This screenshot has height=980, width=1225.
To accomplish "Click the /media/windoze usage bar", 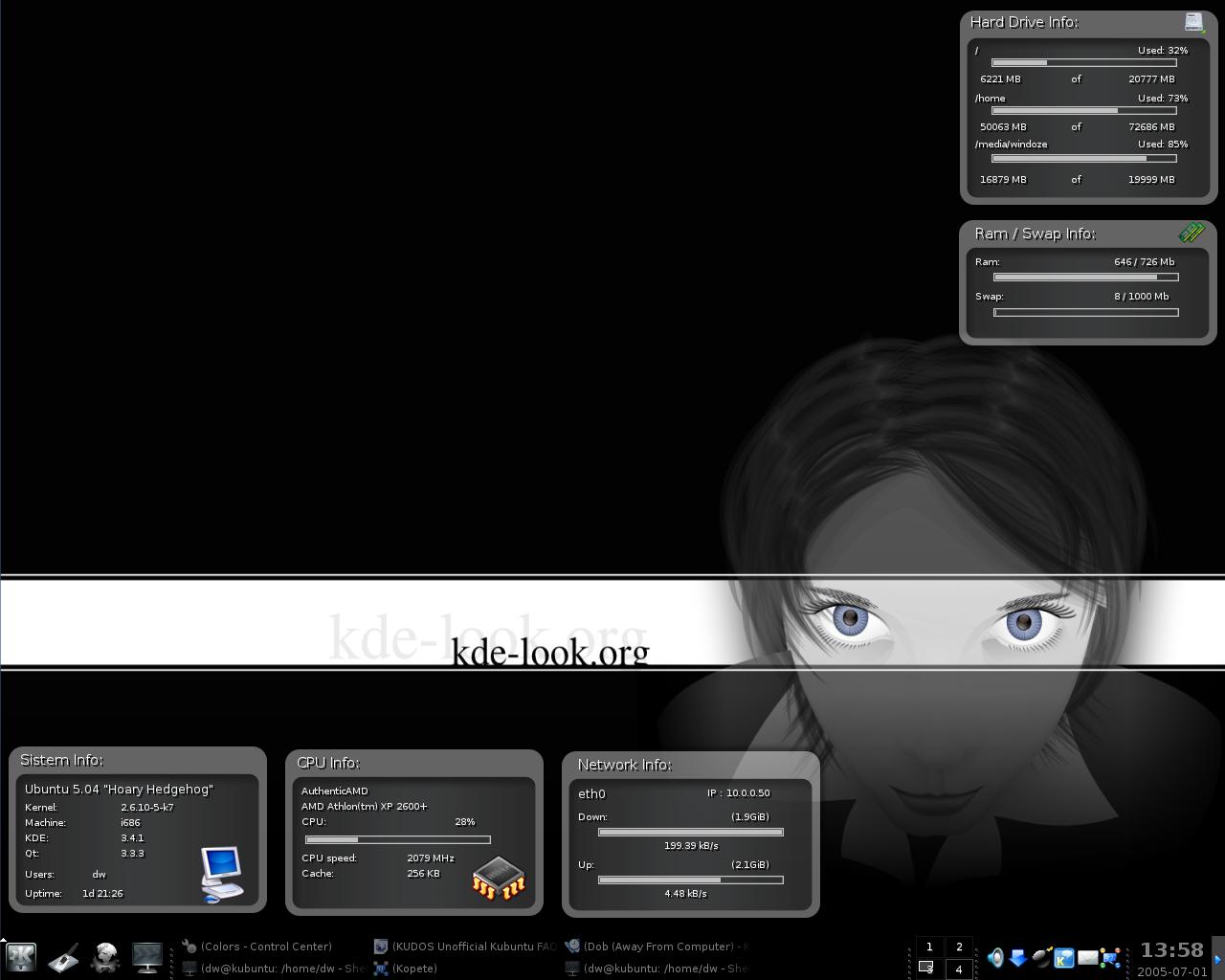I will click(x=1083, y=159).
